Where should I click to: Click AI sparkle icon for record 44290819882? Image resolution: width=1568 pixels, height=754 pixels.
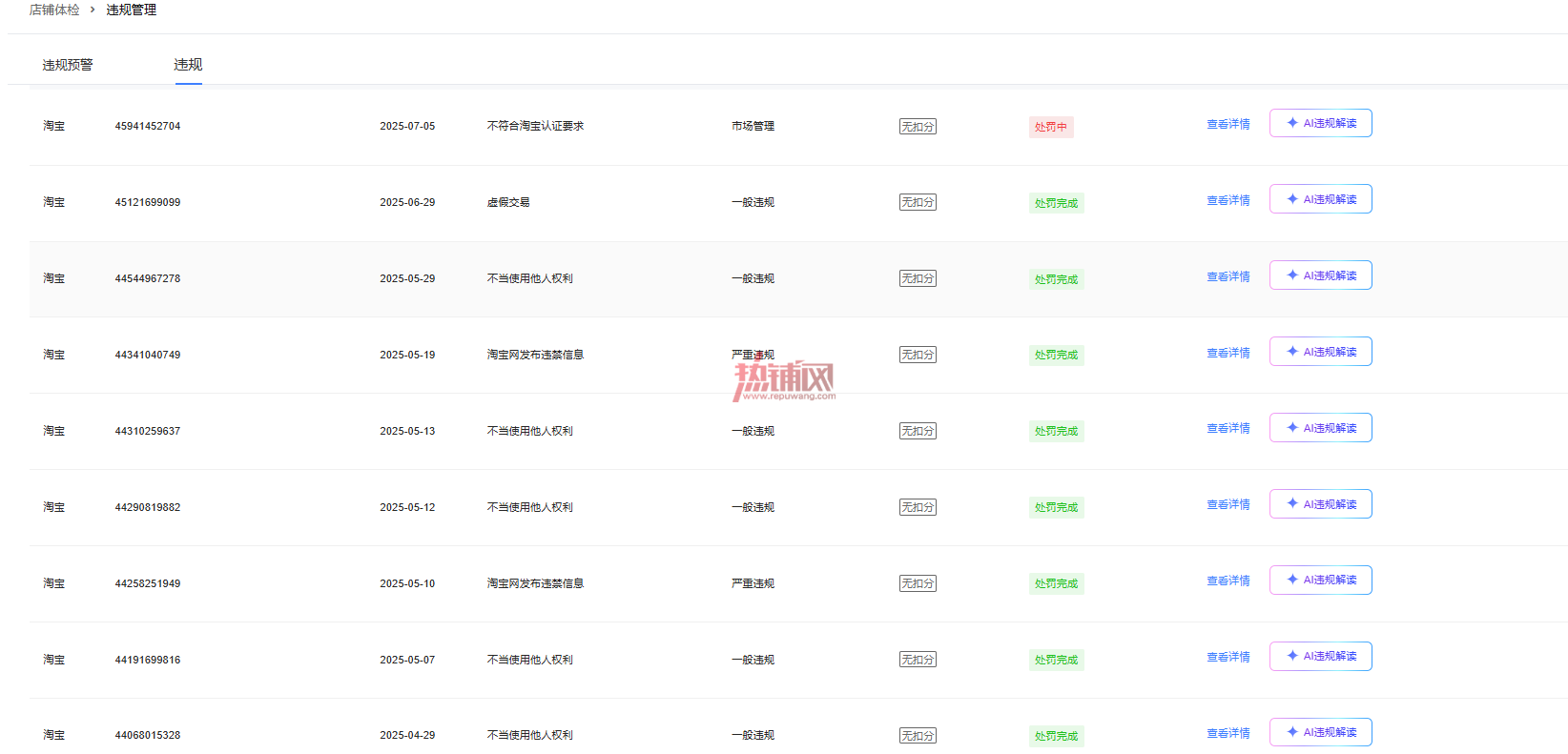click(x=1292, y=503)
